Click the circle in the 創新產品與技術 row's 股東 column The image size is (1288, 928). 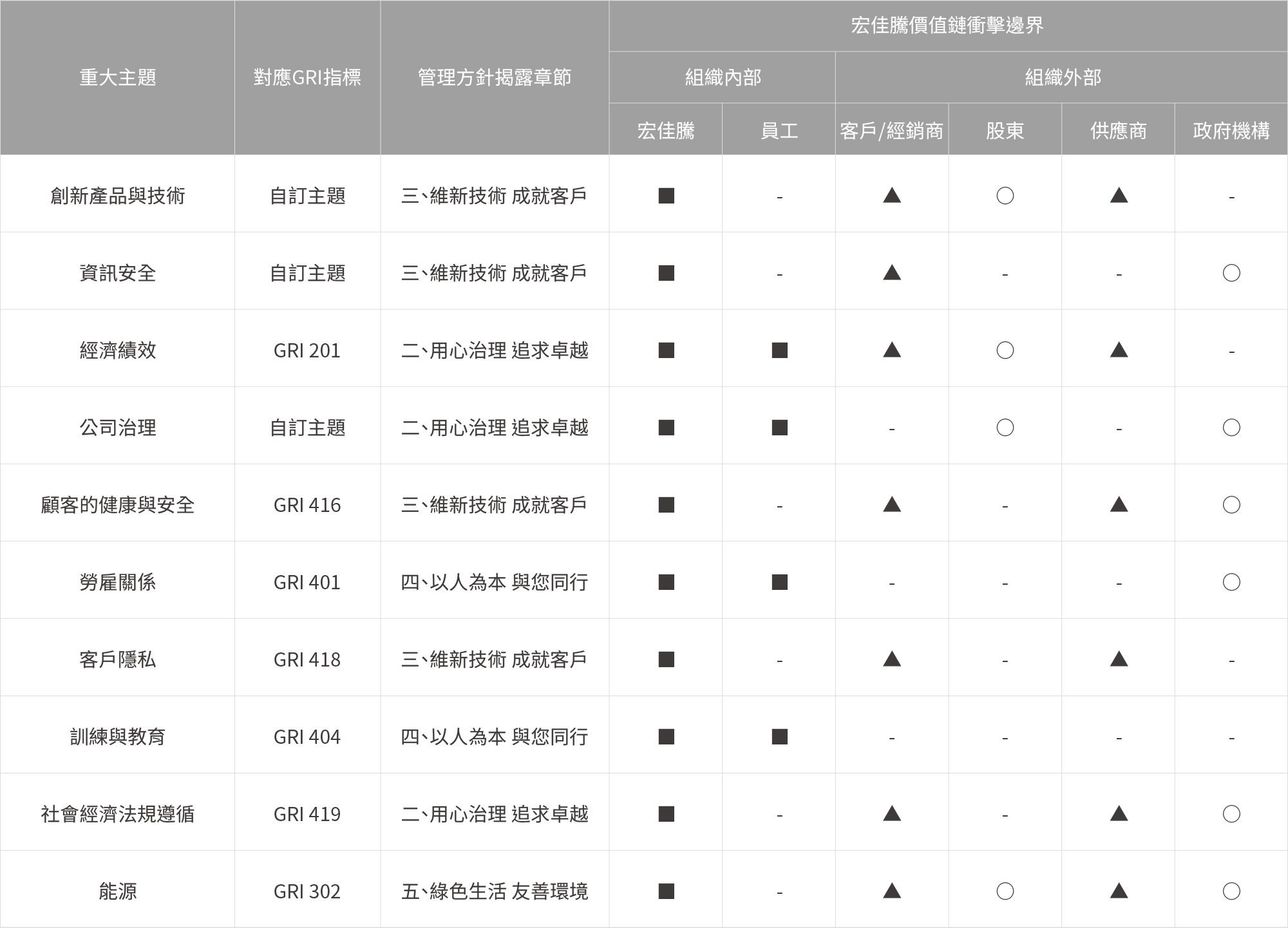point(1005,196)
